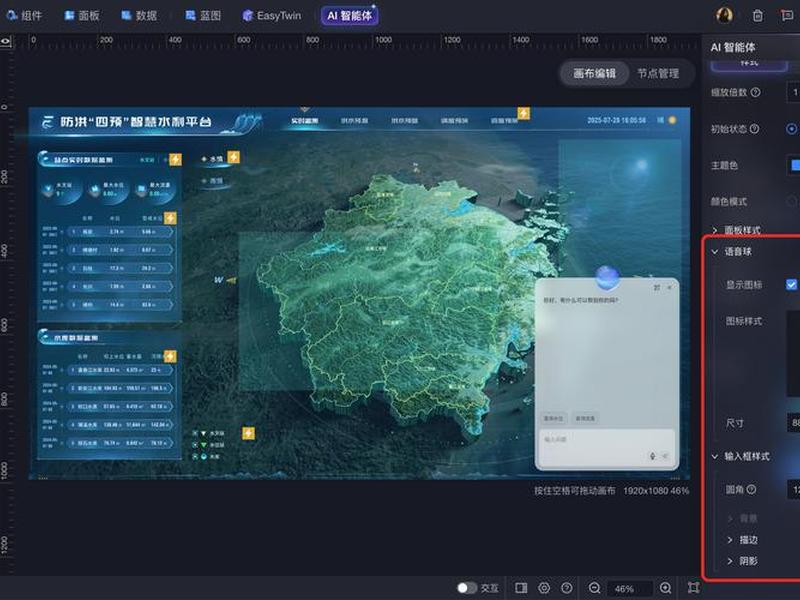Click lightning icon on 水库数据监测 table

point(170,356)
